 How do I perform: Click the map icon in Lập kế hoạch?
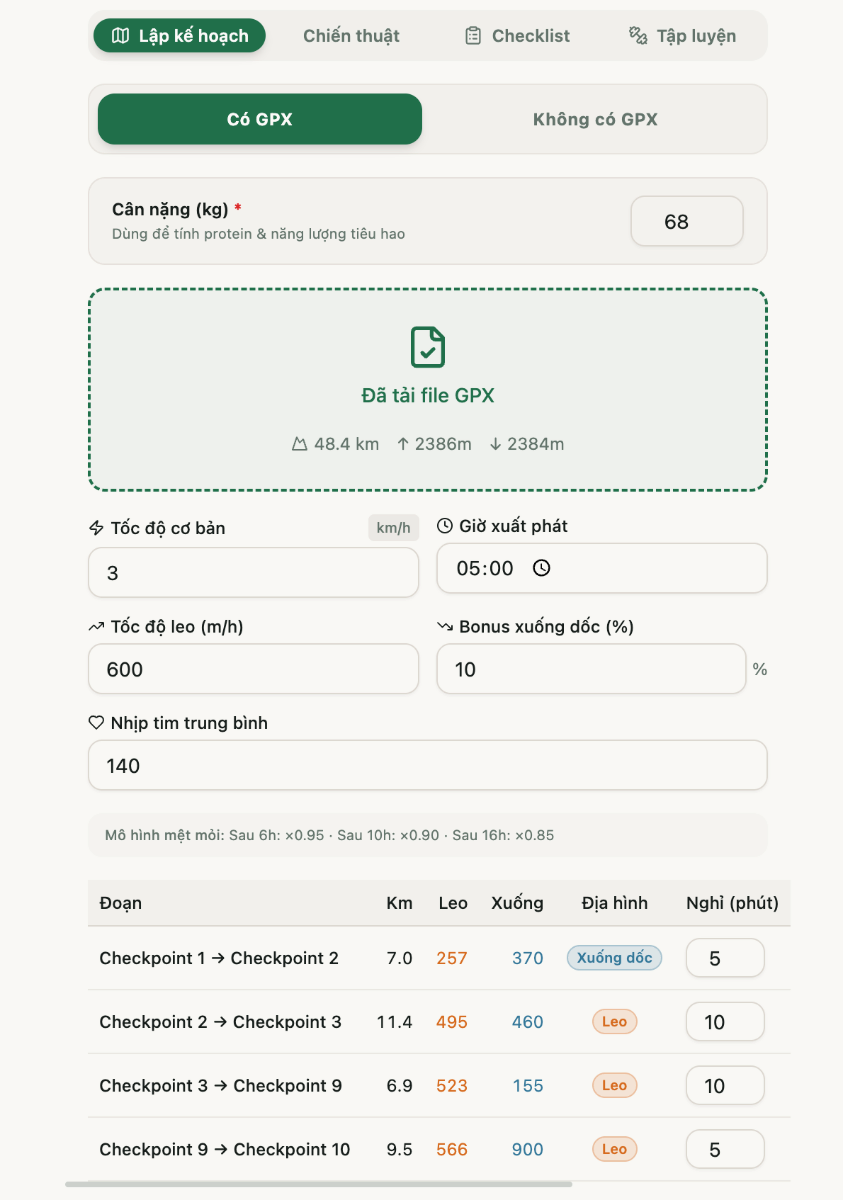[x=120, y=36]
